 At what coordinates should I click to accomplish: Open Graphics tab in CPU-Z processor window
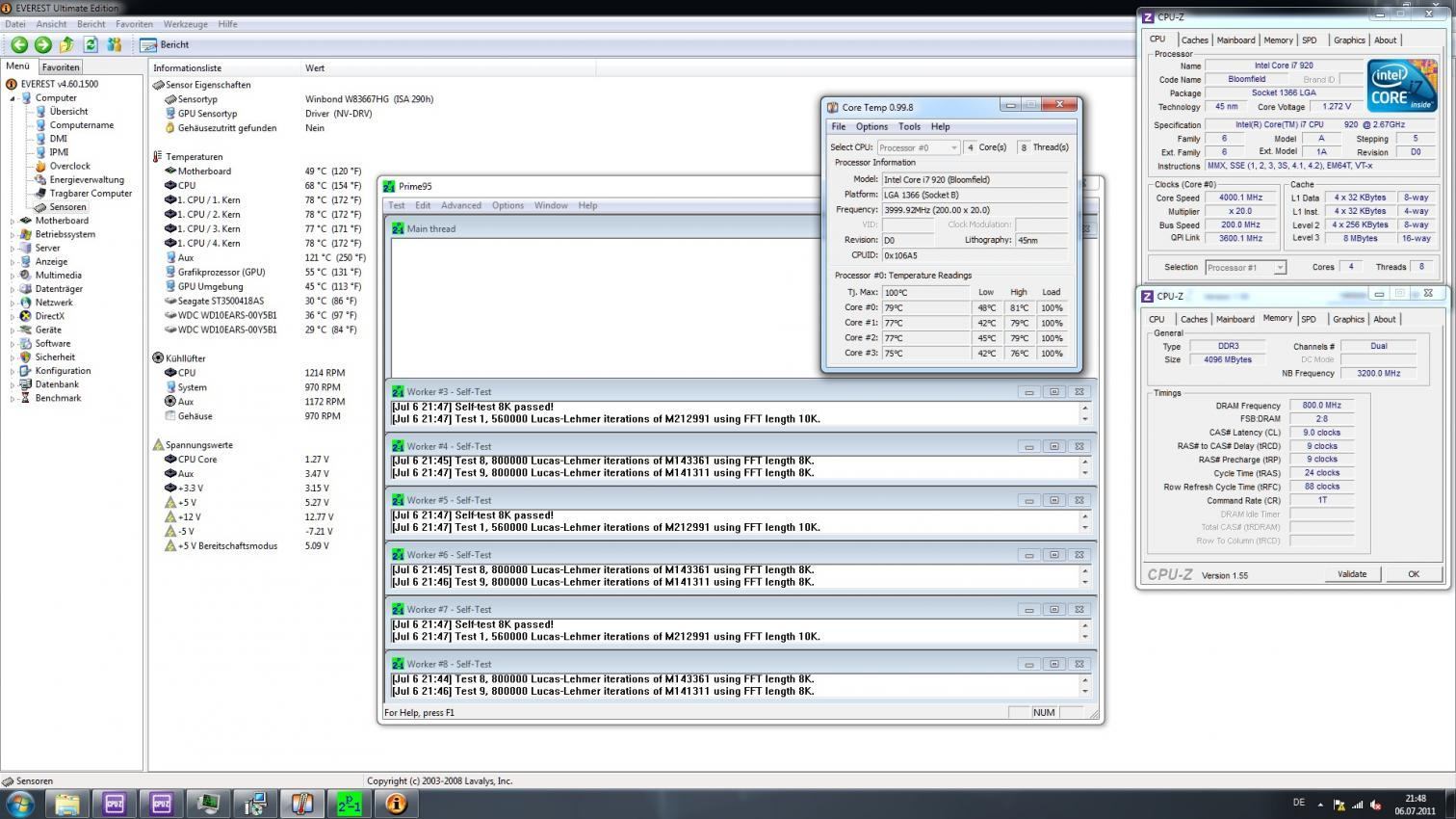(1348, 40)
